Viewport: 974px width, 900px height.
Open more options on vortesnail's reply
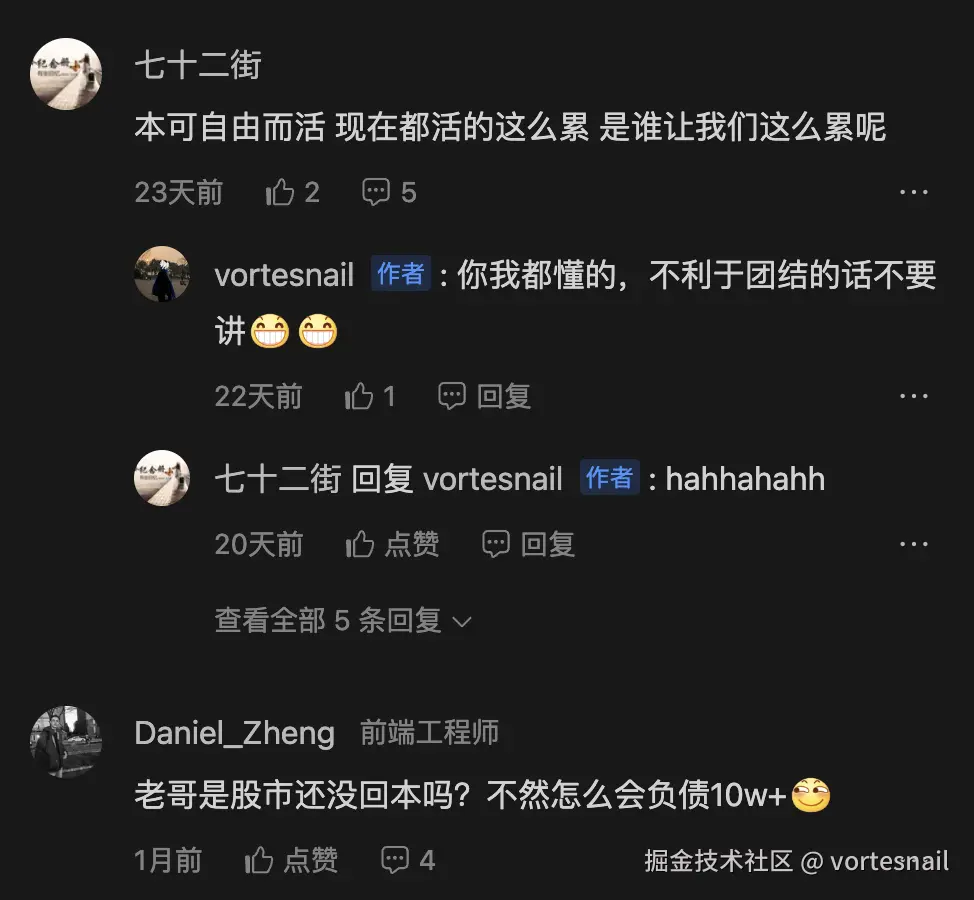click(x=914, y=396)
